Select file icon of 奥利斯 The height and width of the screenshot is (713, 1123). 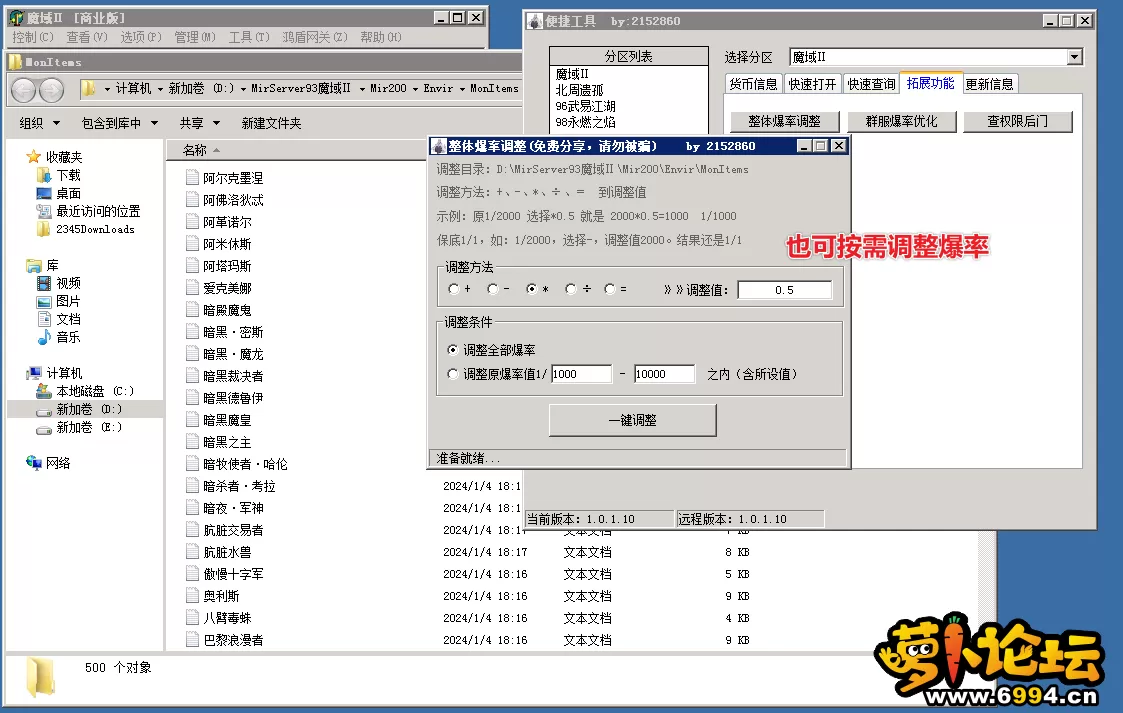192,595
